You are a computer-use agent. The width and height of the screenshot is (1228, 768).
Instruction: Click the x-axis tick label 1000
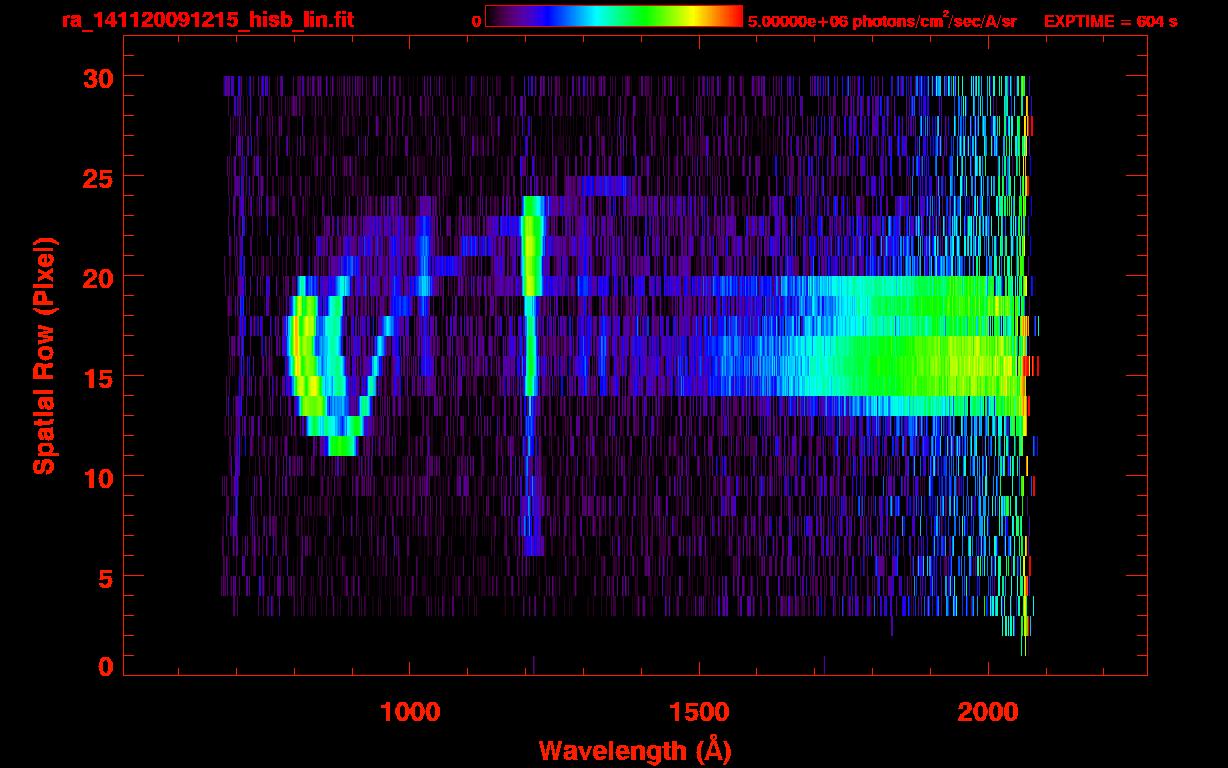pos(410,712)
